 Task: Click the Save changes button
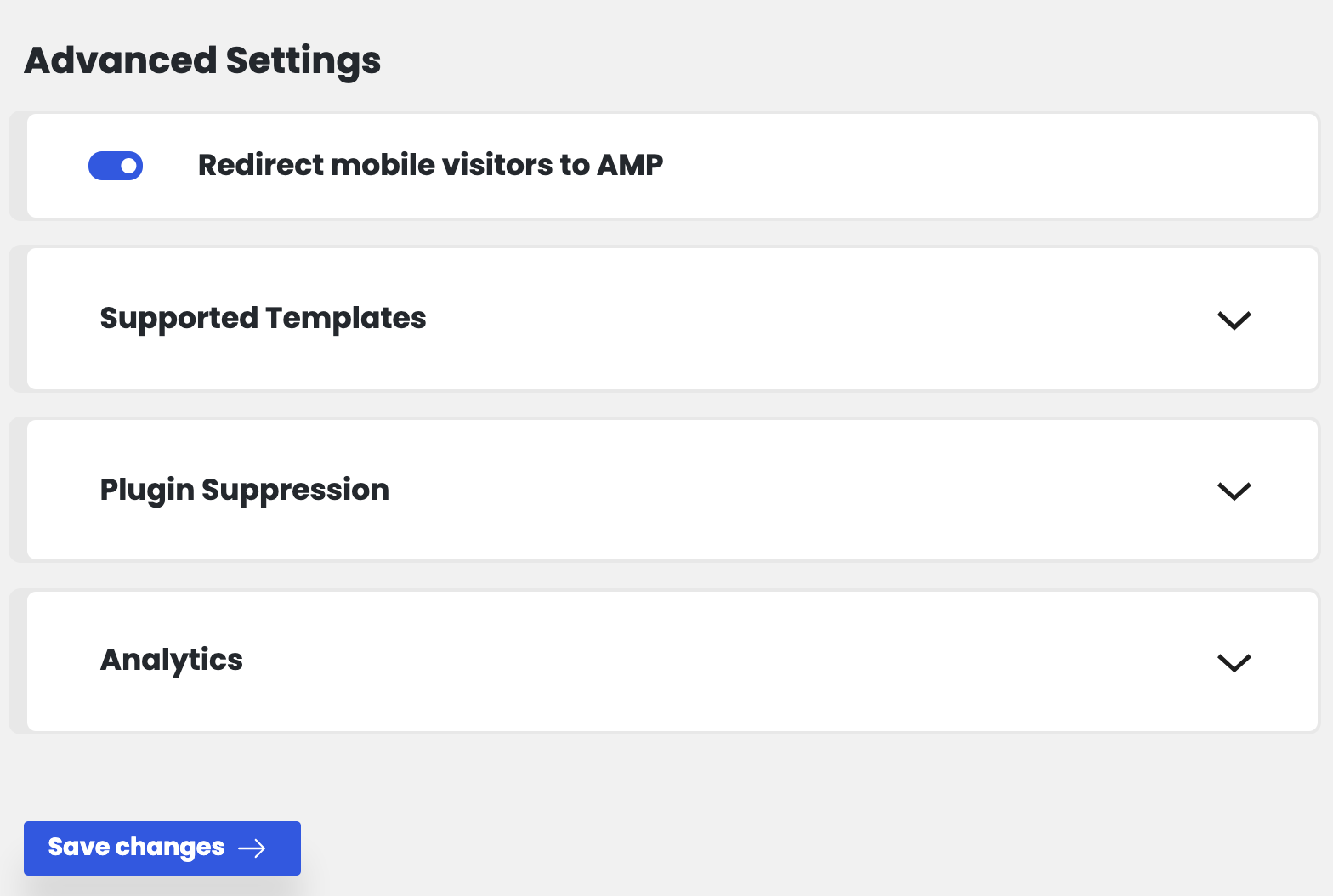[162, 848]
